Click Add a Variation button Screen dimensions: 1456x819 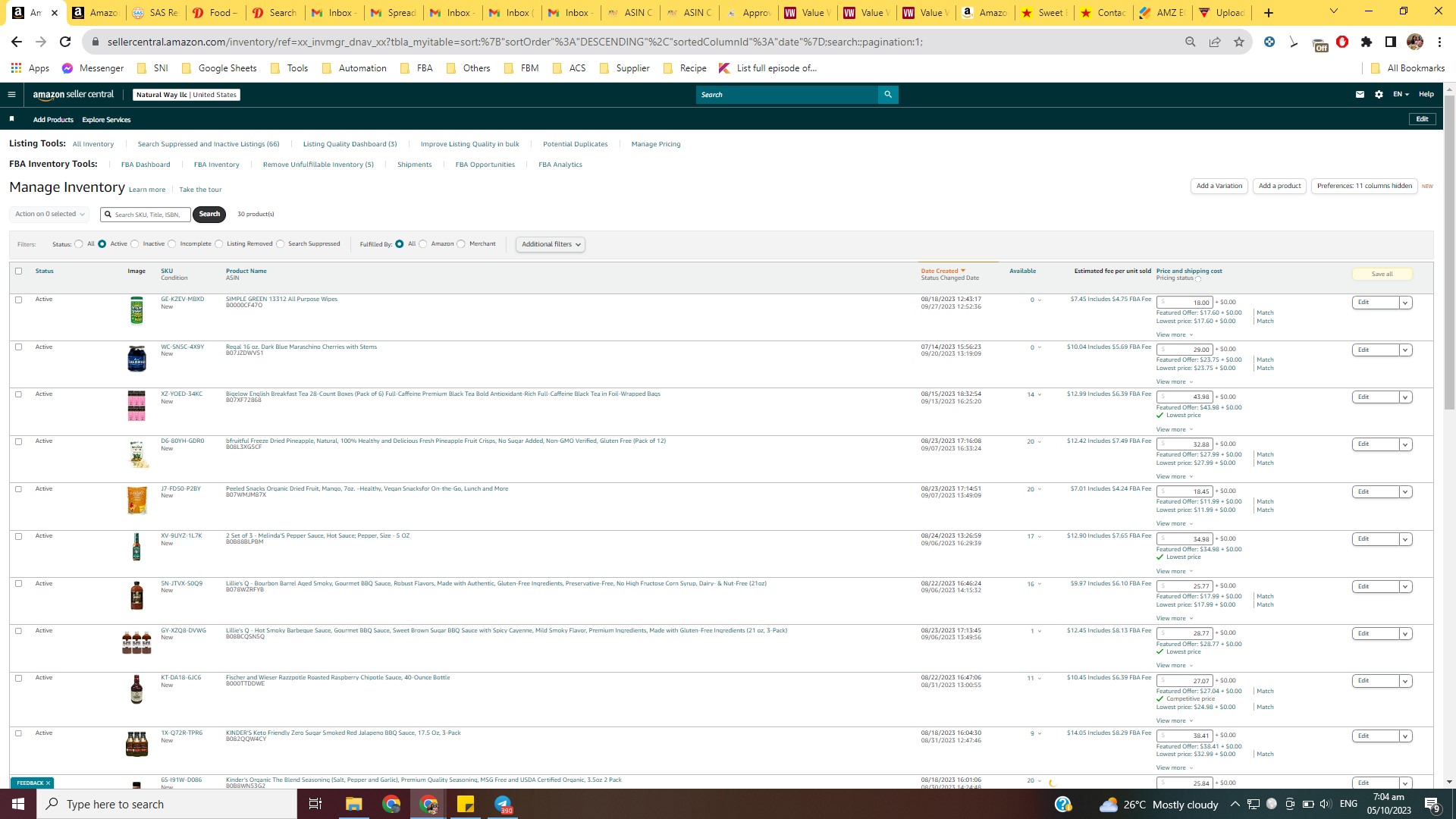(x=1219, y=186)
